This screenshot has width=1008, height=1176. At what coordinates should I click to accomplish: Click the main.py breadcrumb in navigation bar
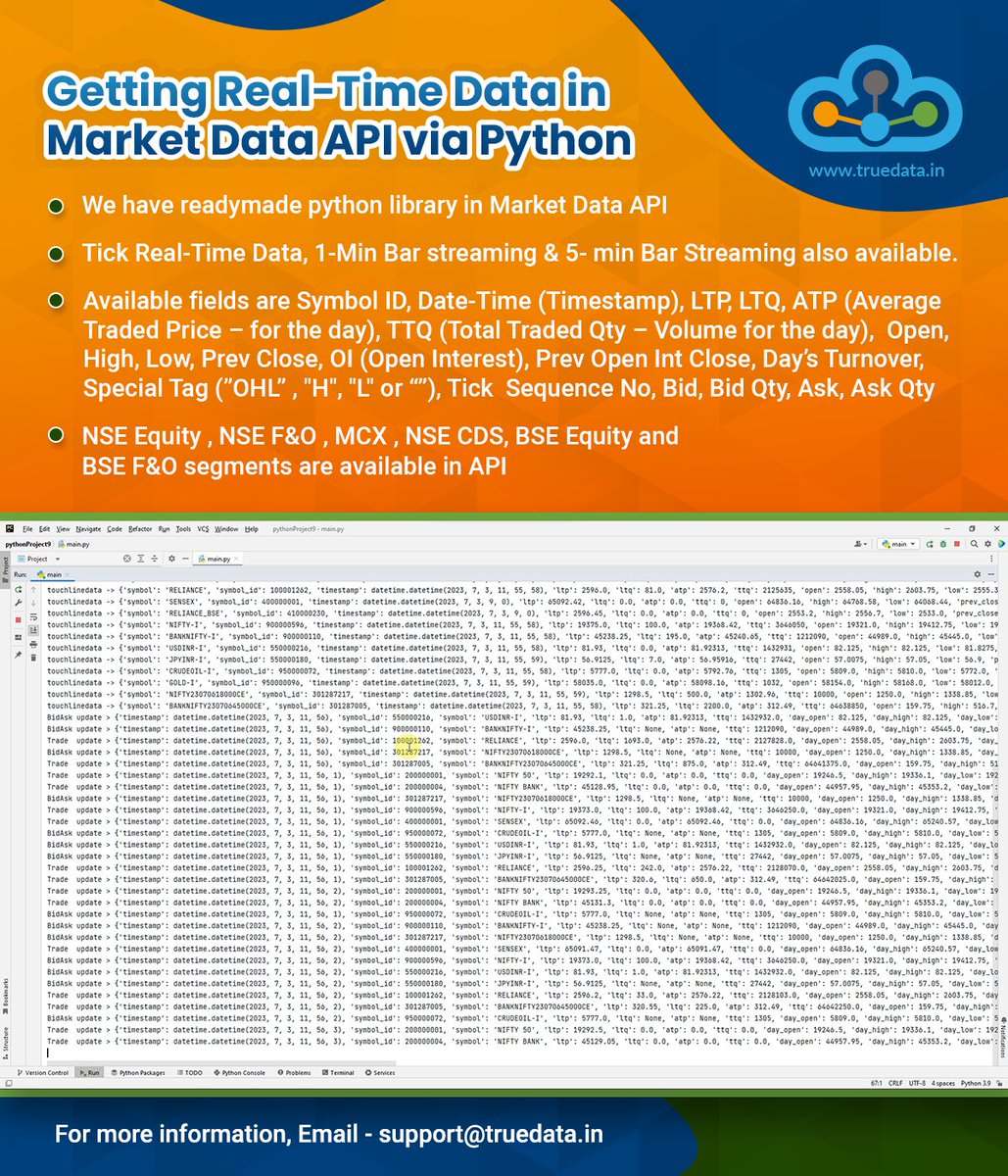tap(73, 545)
